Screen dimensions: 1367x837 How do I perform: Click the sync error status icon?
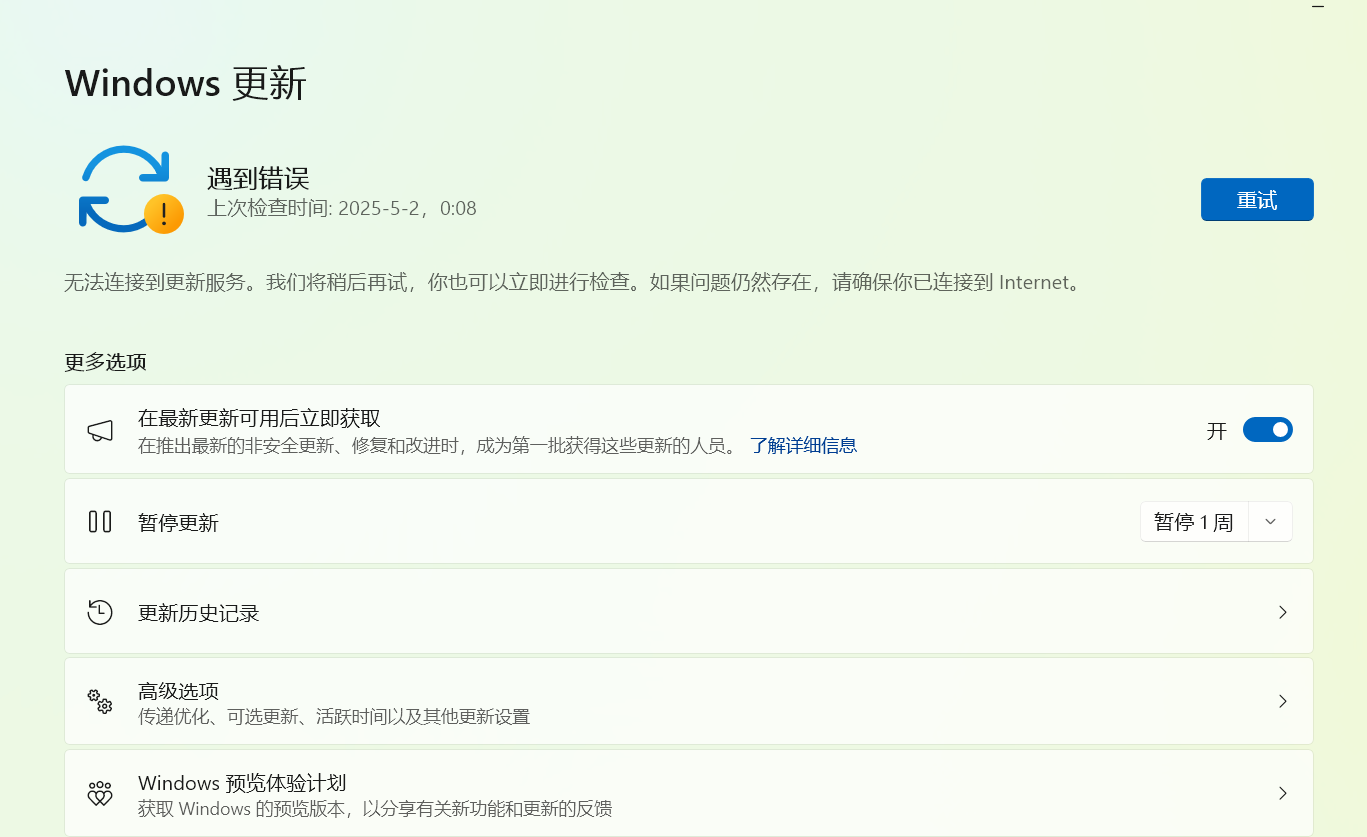(130, 189)
